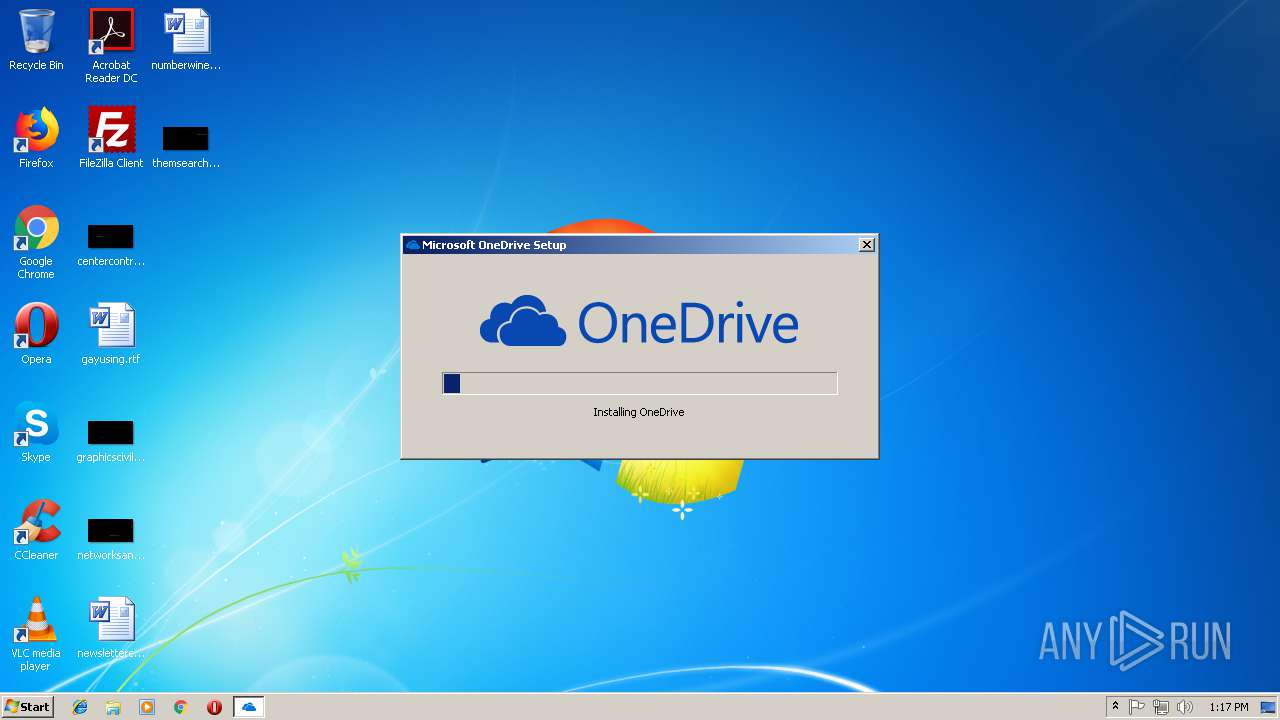Open Windows Explorer from the taskbar

click(x=113, y=707)
